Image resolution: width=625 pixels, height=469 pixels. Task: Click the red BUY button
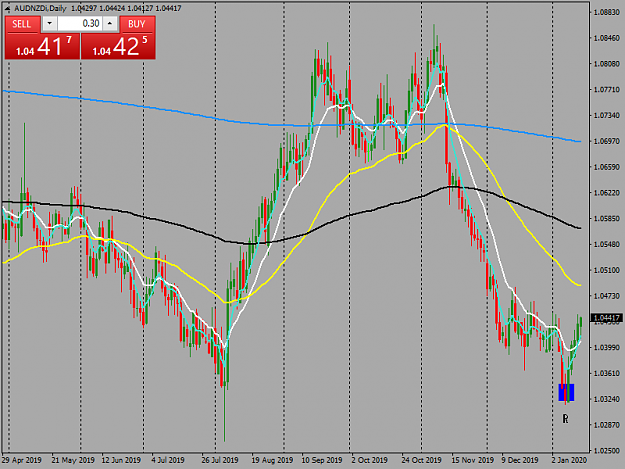(137, 24)
